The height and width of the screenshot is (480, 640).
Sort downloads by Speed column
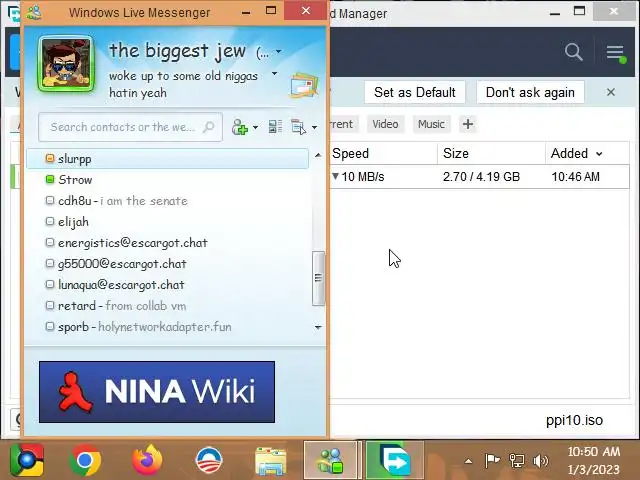383,153
